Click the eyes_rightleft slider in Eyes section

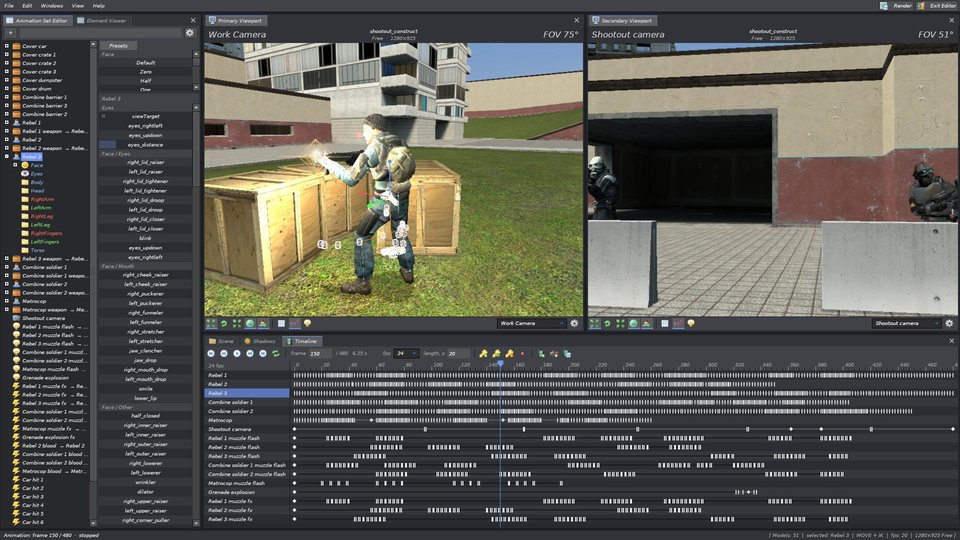pyautogui.click(x=146, y=126)
